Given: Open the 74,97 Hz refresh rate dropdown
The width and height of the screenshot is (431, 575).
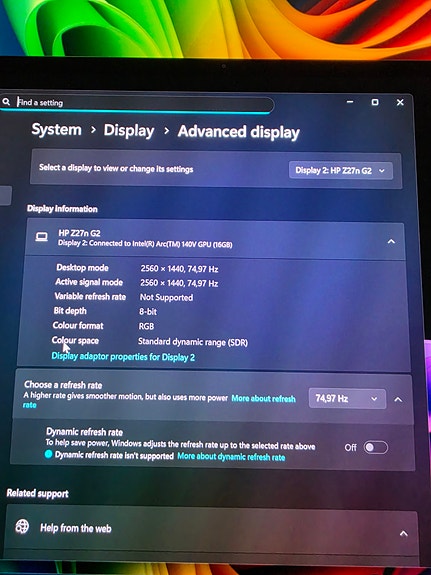Looking at the screenshot, I should [347, 399].
